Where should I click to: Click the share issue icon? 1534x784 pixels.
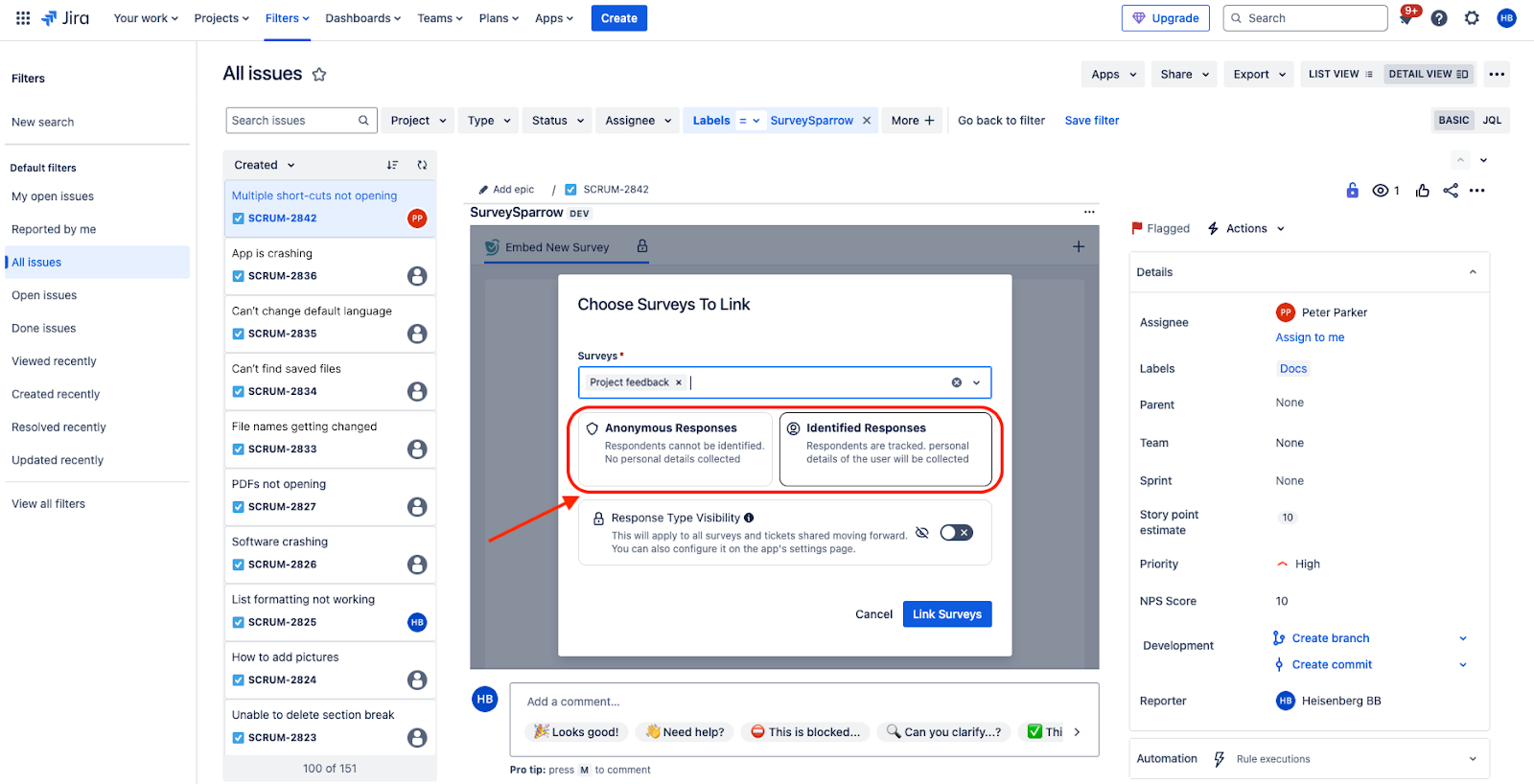click(x=1450, y=191)
